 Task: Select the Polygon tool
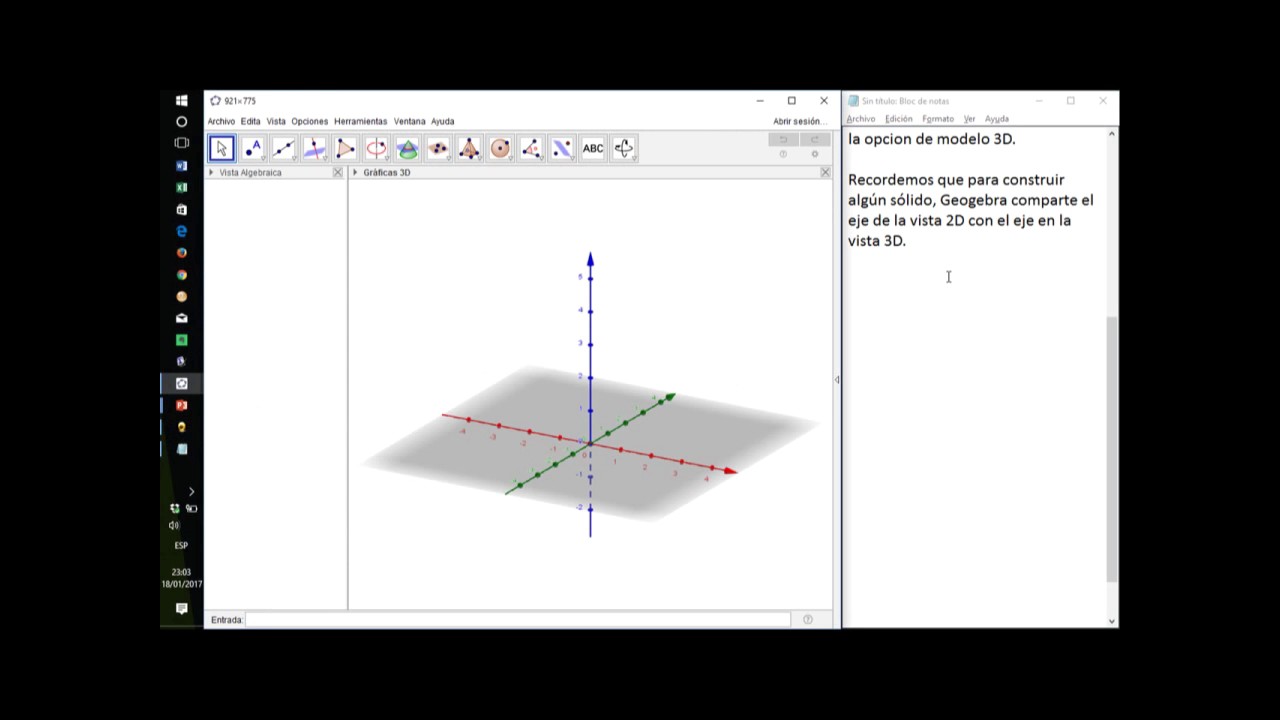[345, 149]
